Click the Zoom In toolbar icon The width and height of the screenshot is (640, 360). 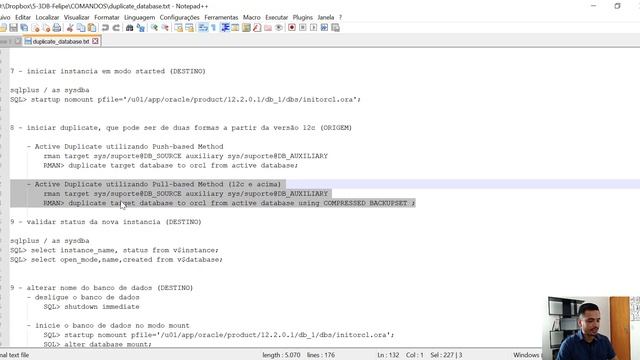click(154, 28)
